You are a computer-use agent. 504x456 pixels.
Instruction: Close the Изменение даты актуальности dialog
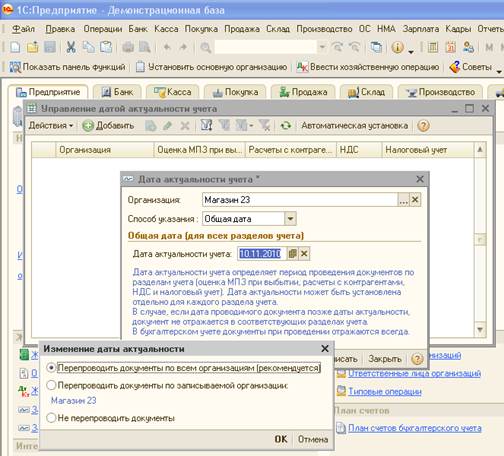325,349
